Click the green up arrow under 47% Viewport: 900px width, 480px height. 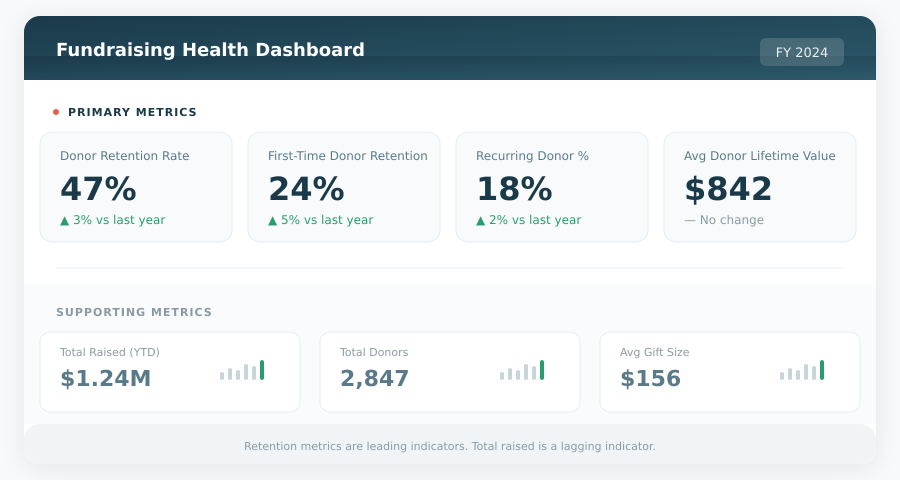click(x=65, y=220)
